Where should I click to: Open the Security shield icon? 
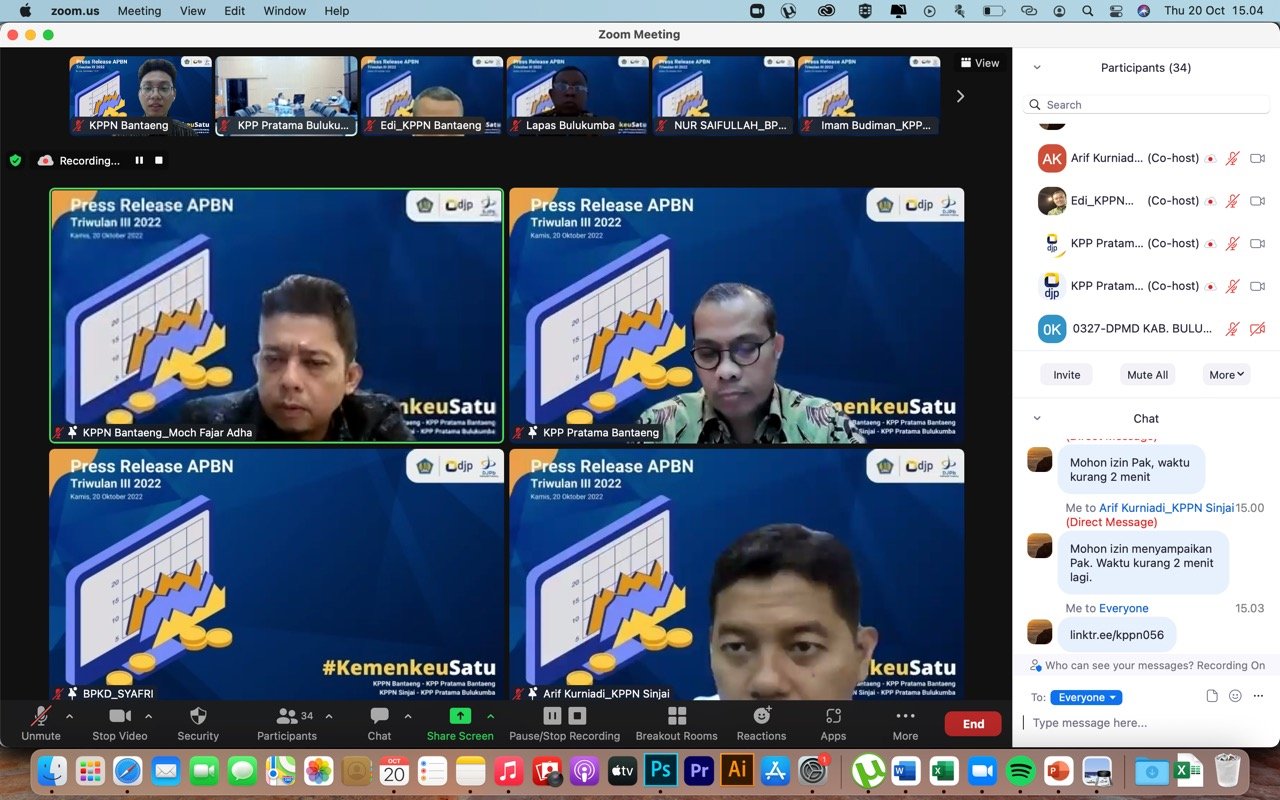(x=198, y=716)
